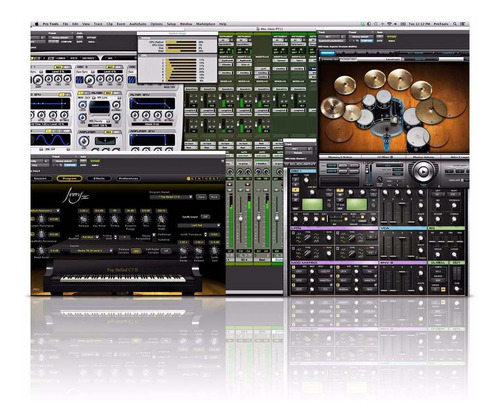The image size is (500, 419).
Task: Open Preferences tab in piano plugin
Action: [128, 179]
